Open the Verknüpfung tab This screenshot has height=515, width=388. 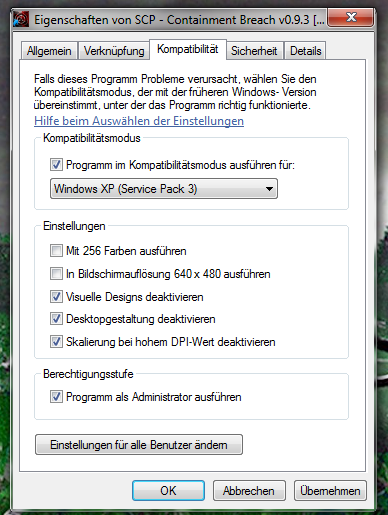point(114,51)
